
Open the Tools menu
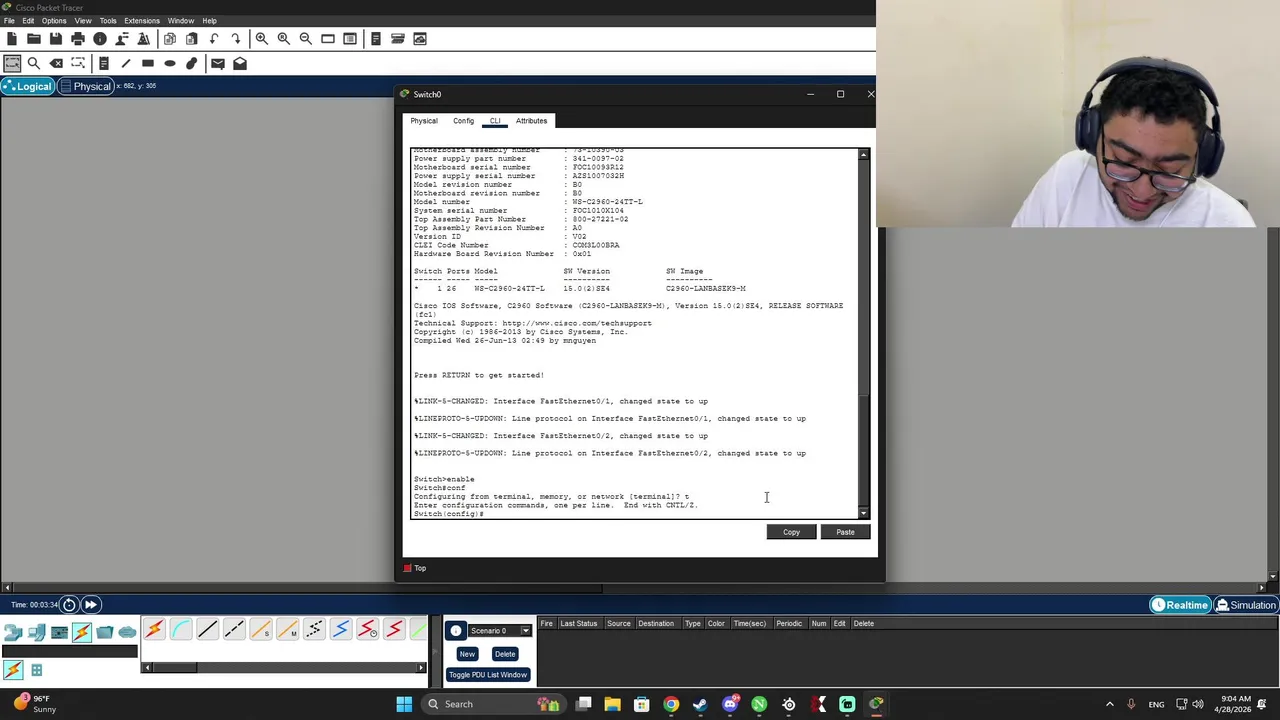click(x=108, y=21)
